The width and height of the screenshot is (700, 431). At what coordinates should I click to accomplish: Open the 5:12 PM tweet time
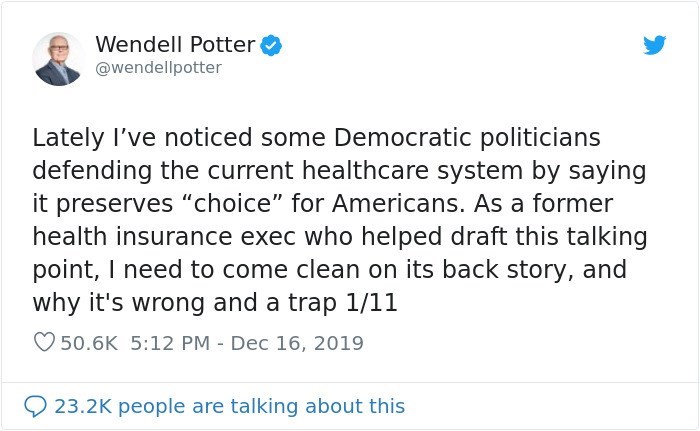pyautogui.click(x=169, y=343)
